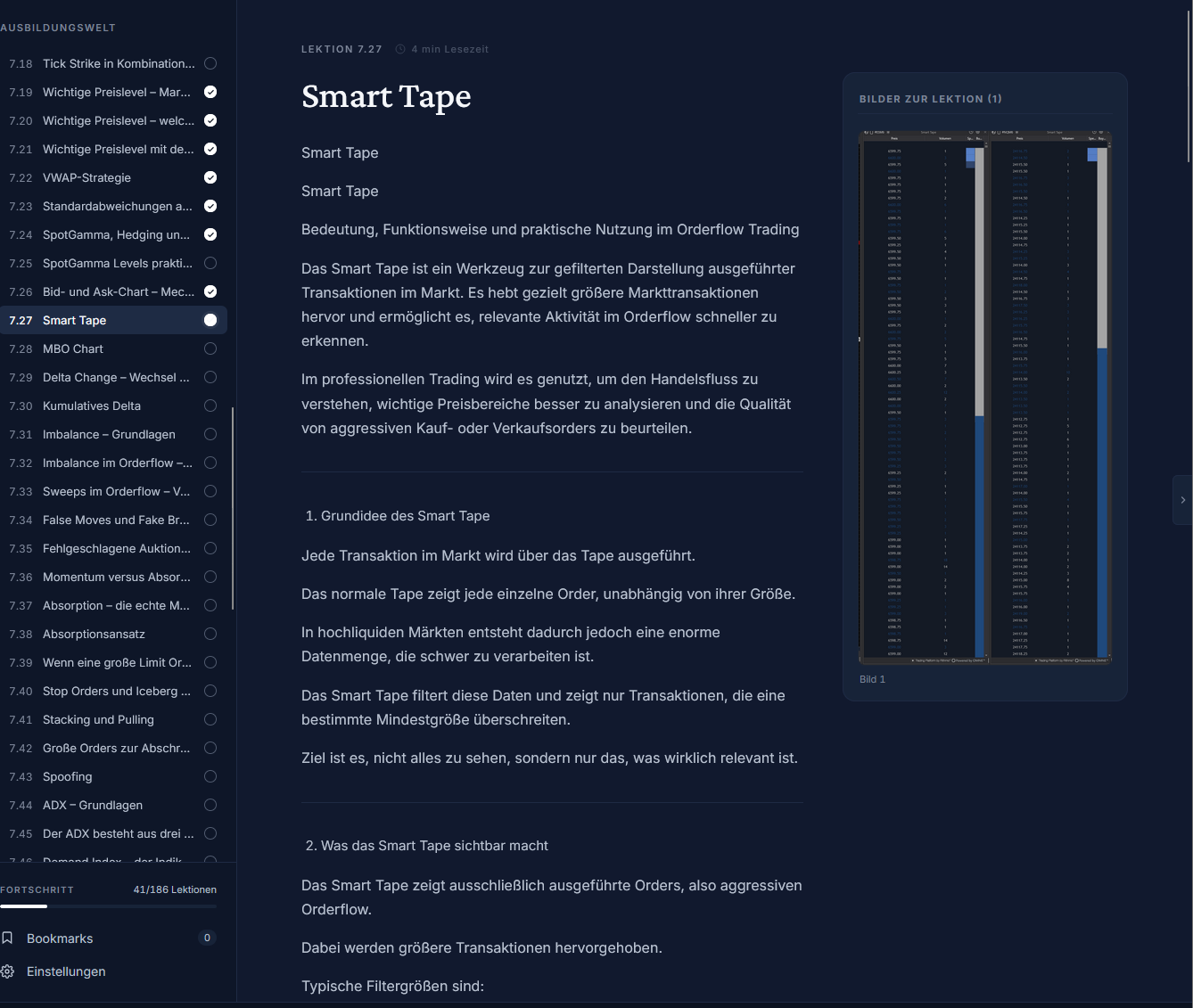Open lesson 7.26 Bid- und Ask-Chart
1193x1008 pixels.
(113, 291)
